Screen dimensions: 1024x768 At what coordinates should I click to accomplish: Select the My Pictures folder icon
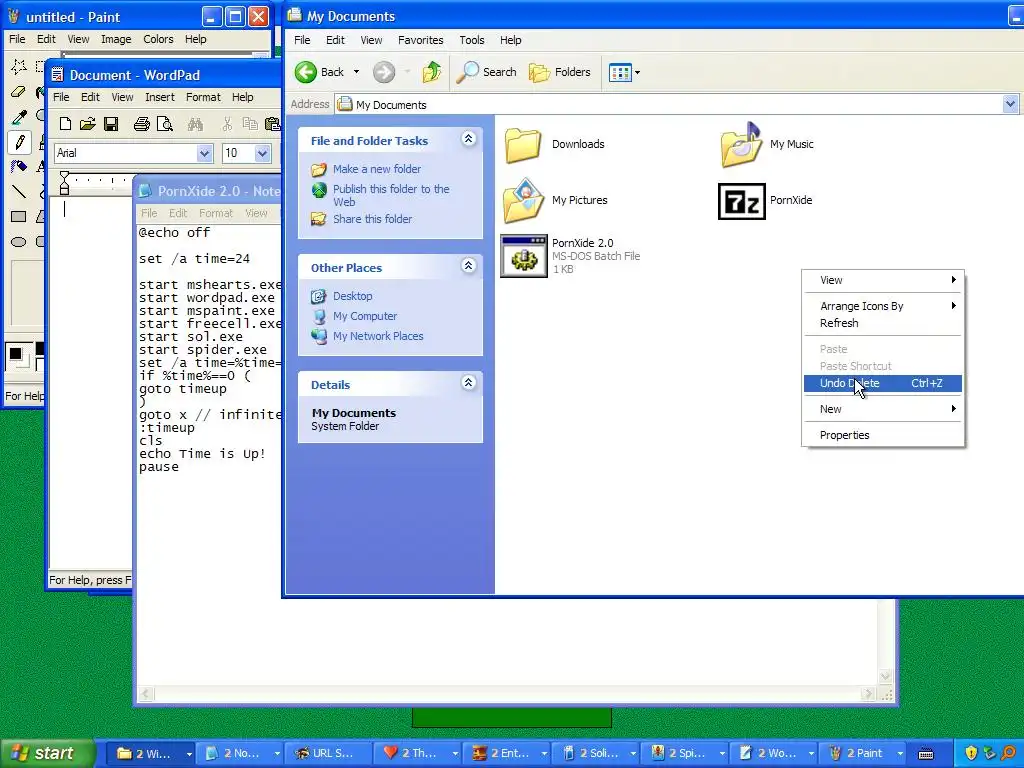523,200
